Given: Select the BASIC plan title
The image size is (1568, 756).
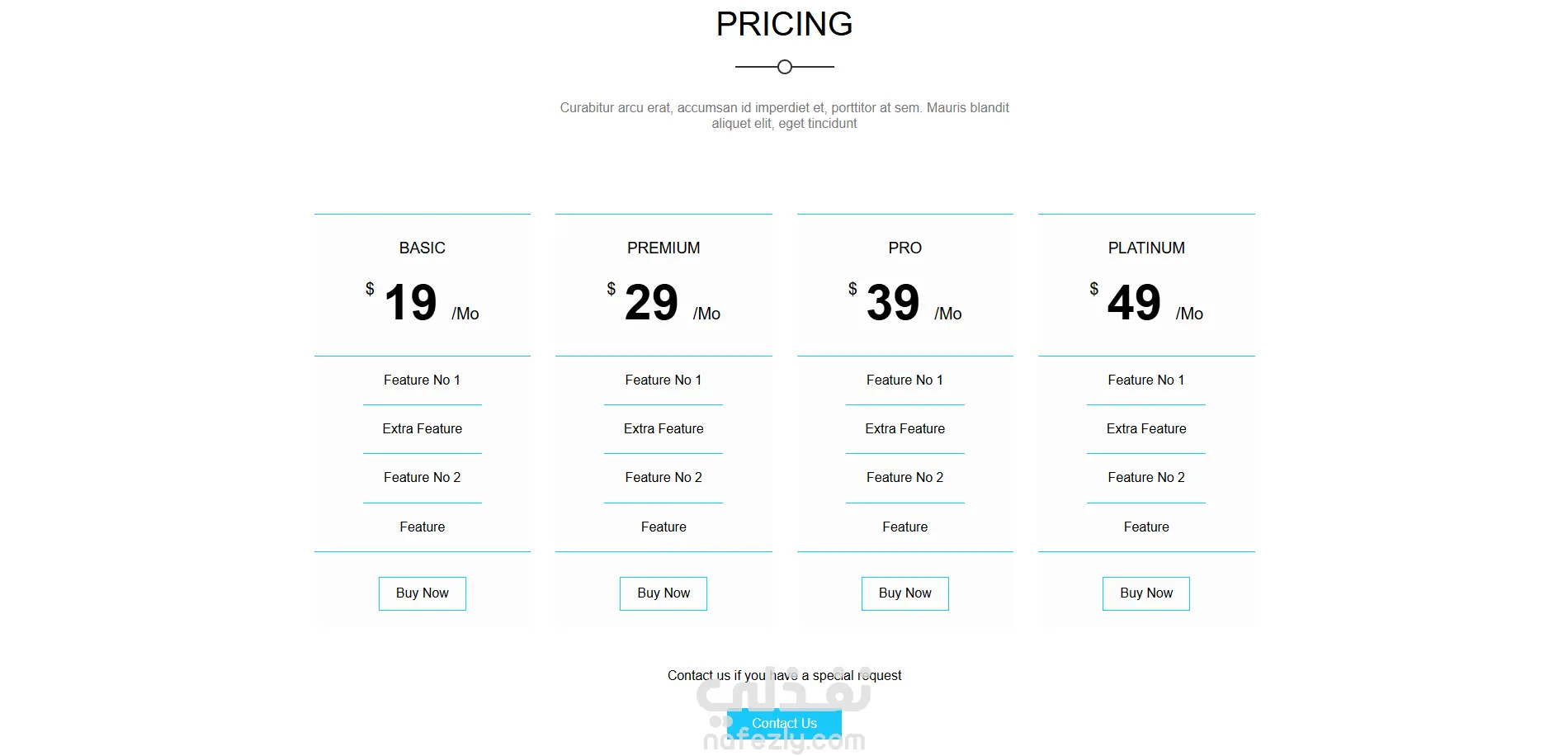Looking at the screenshot, I should click(422, 248).
